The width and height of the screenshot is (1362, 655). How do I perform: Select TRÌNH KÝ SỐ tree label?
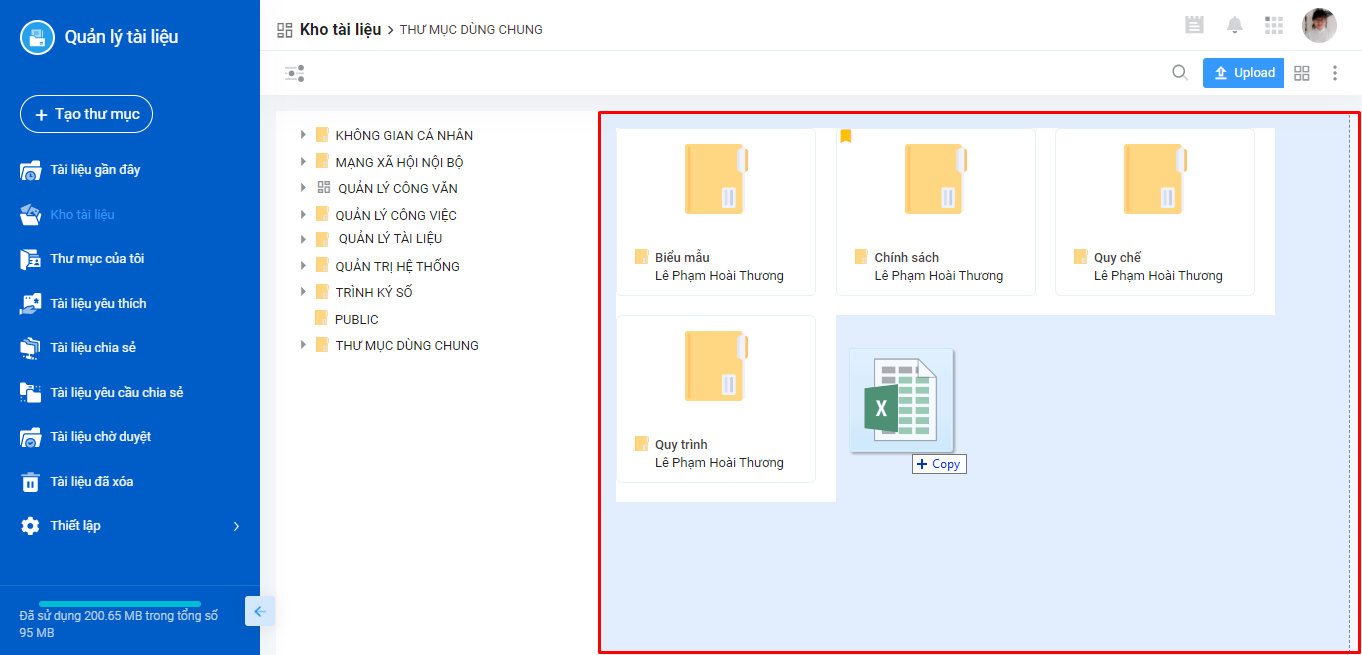pyautogui.click(x=374, y=293)
